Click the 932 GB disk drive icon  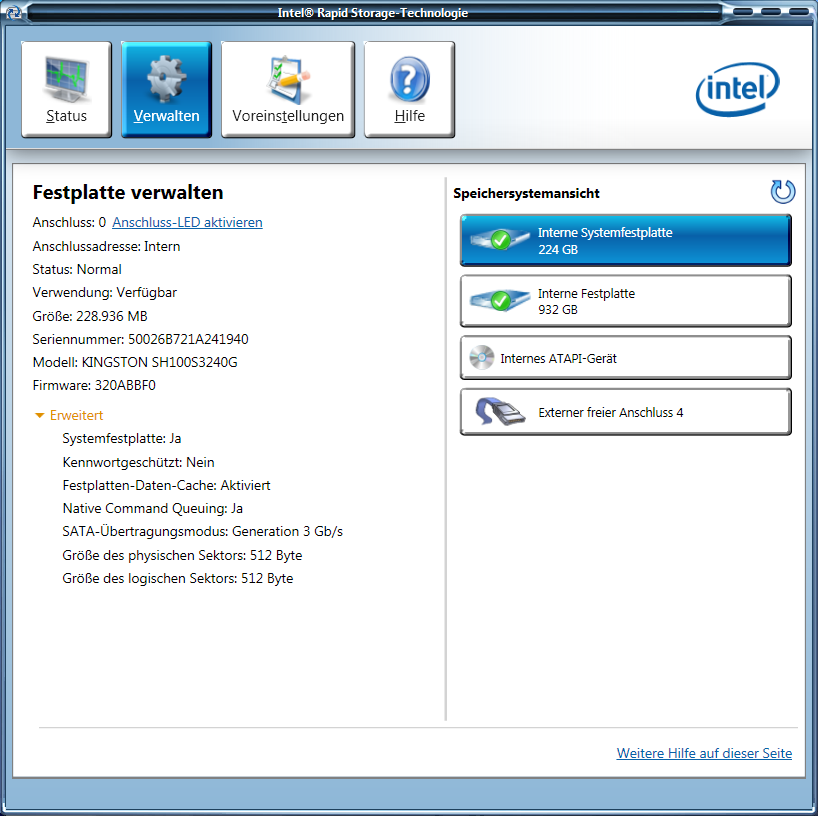pos(499,301)
